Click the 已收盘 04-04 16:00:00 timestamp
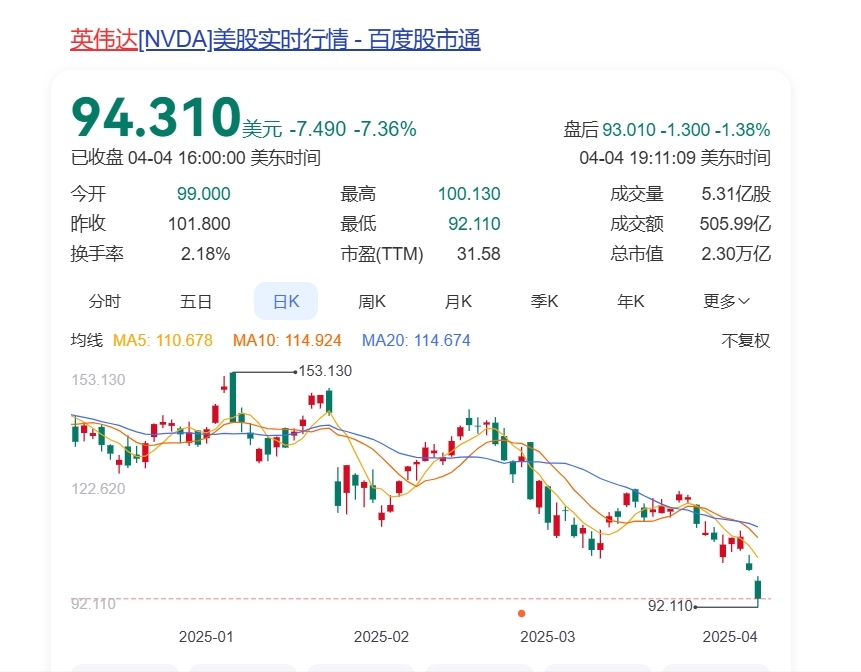The image size is (861, 672). (x=196, y=158)
